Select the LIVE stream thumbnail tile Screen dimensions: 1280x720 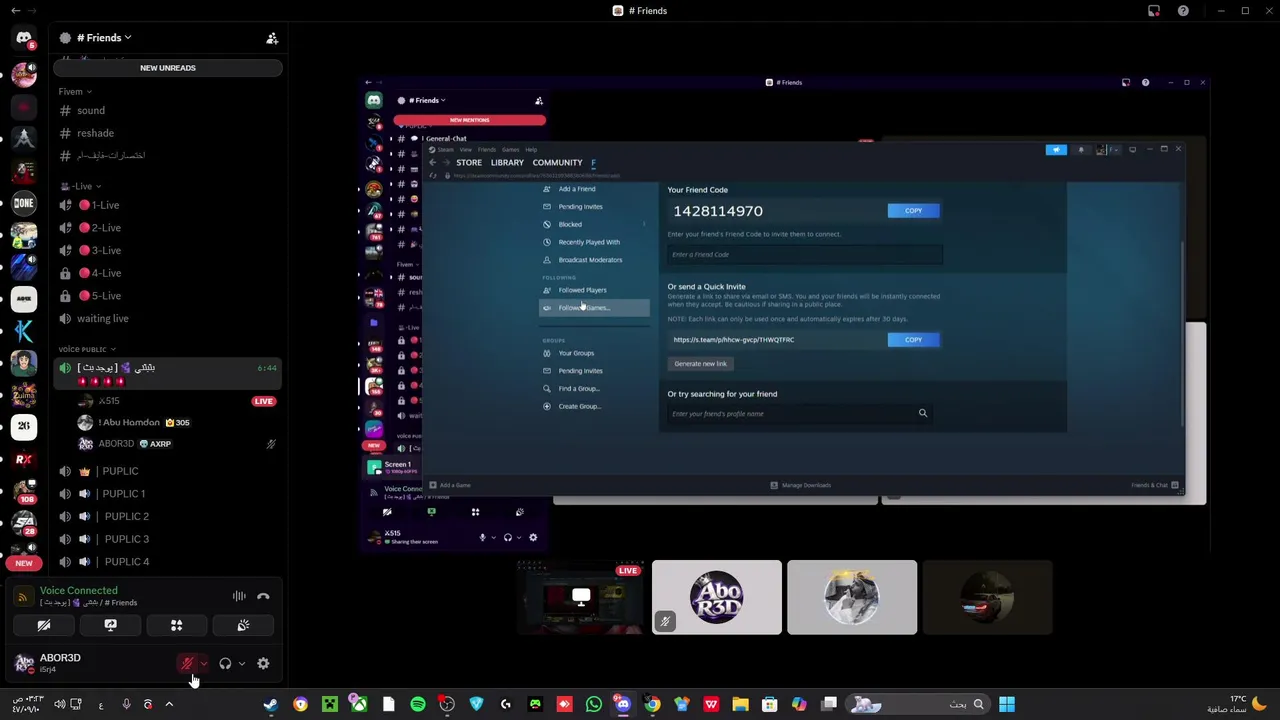(581, 598)
